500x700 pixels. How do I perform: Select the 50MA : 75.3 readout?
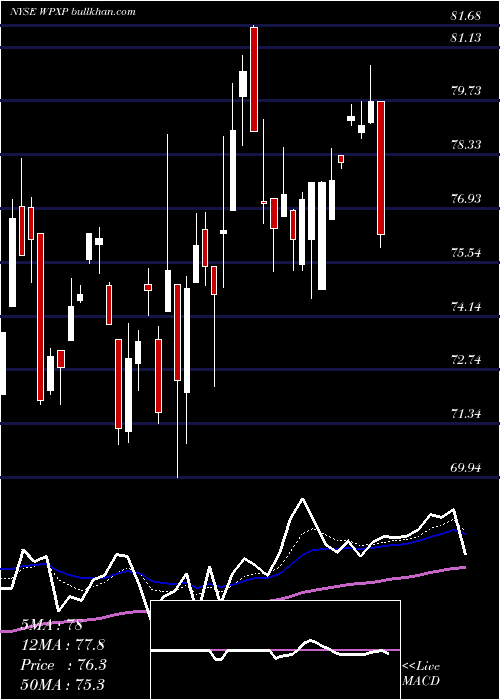click(x=62, y=684)
